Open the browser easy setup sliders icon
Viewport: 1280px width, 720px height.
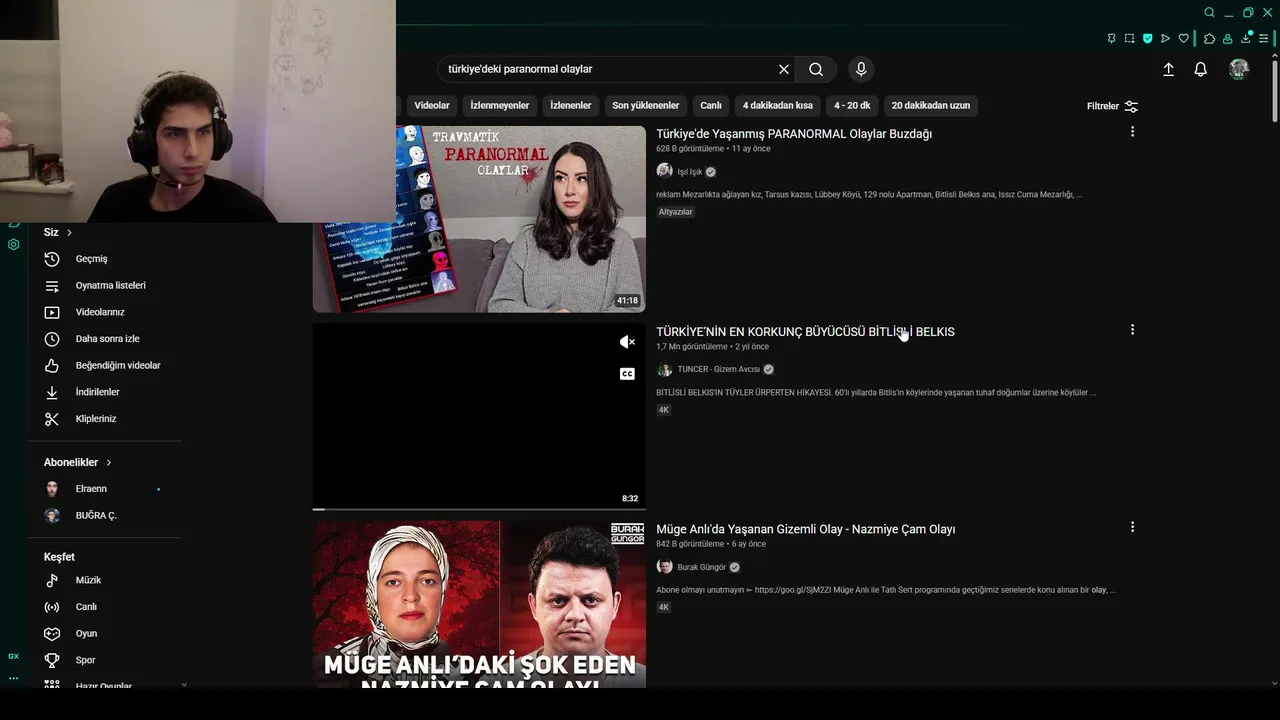(1265, 38)
